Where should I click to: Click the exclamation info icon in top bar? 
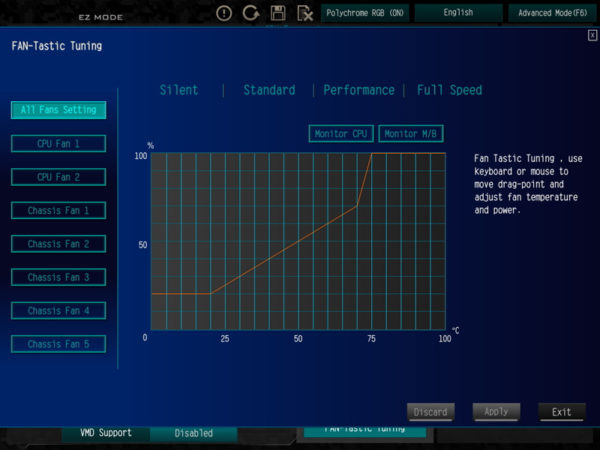tap(224, 13)
